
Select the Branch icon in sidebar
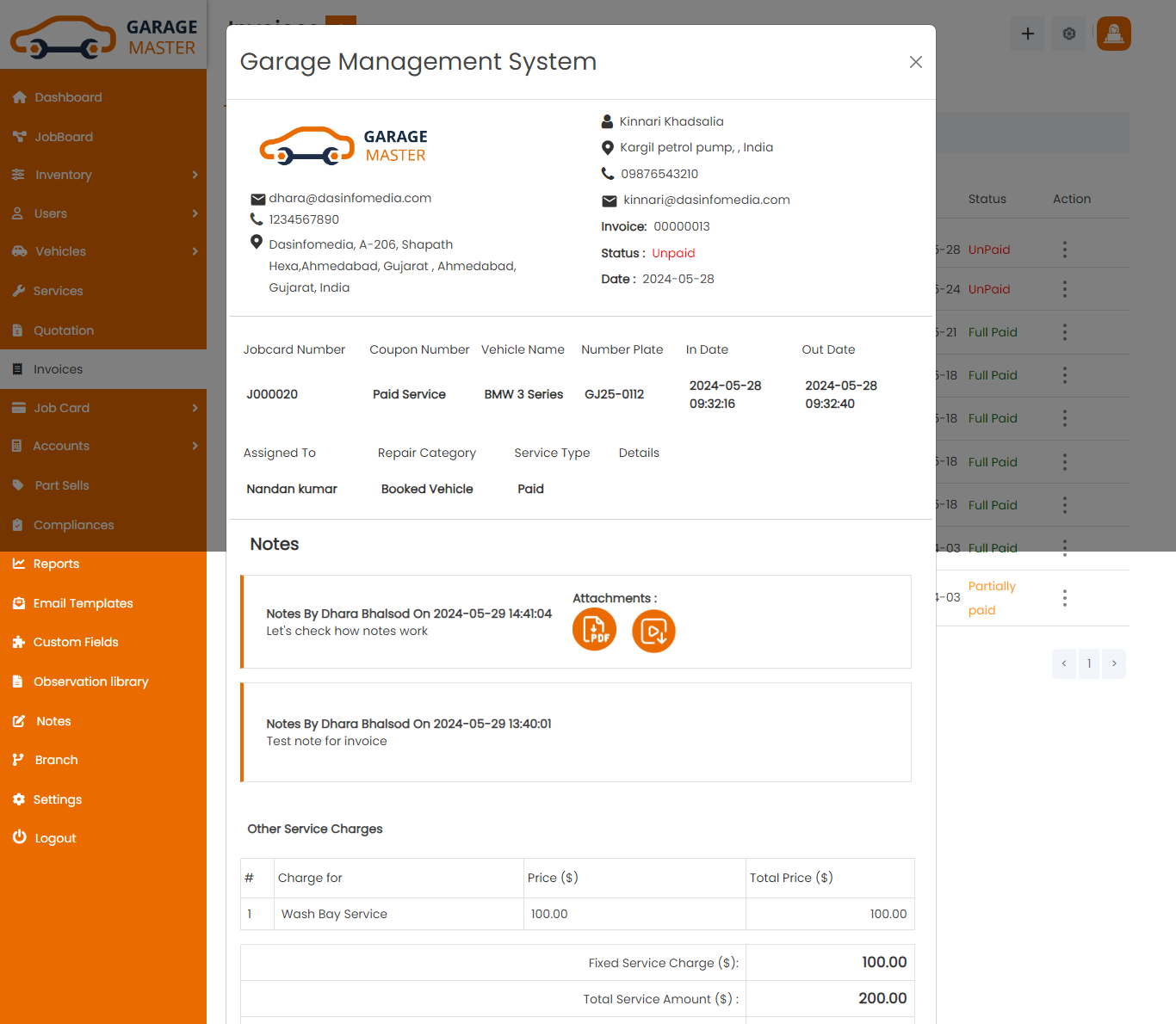(x=19, y=760)
